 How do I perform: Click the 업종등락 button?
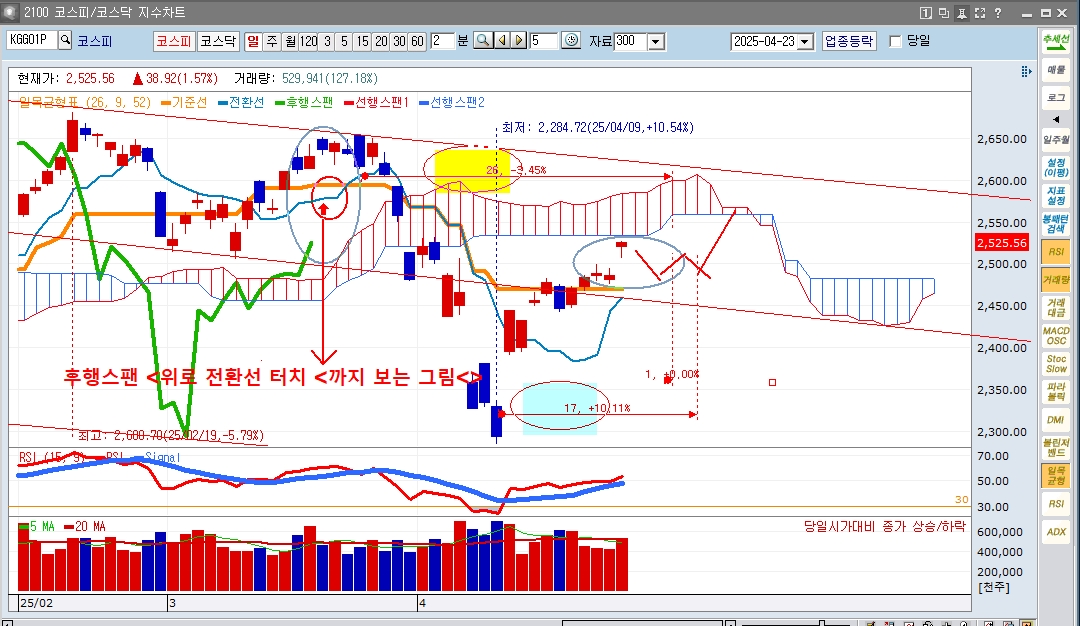[x=848, y=41]
